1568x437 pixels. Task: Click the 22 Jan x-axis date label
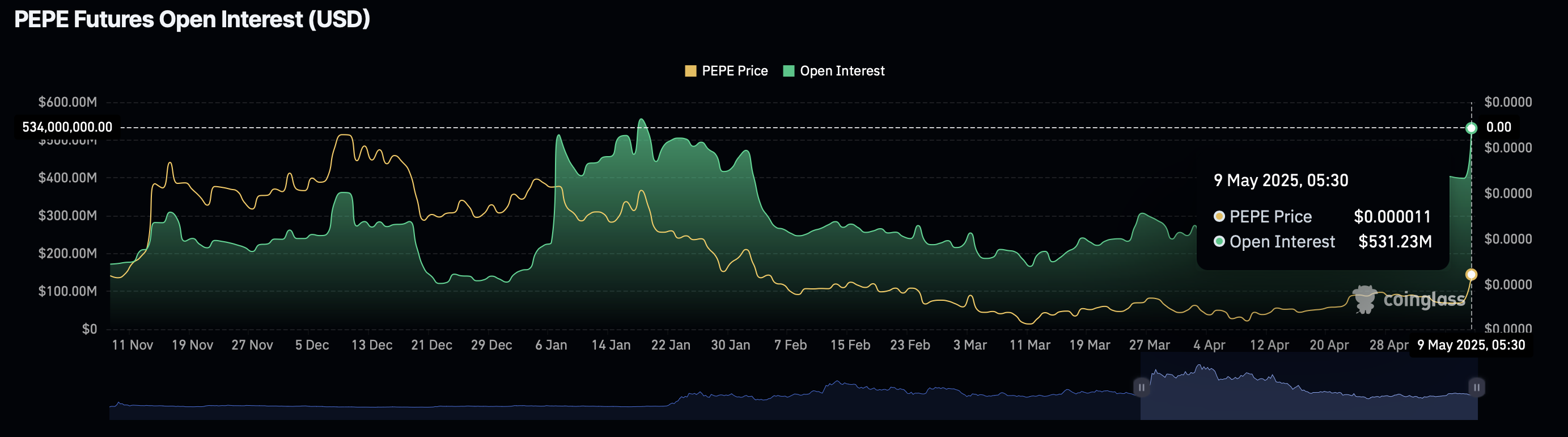[x=671, y=345]
